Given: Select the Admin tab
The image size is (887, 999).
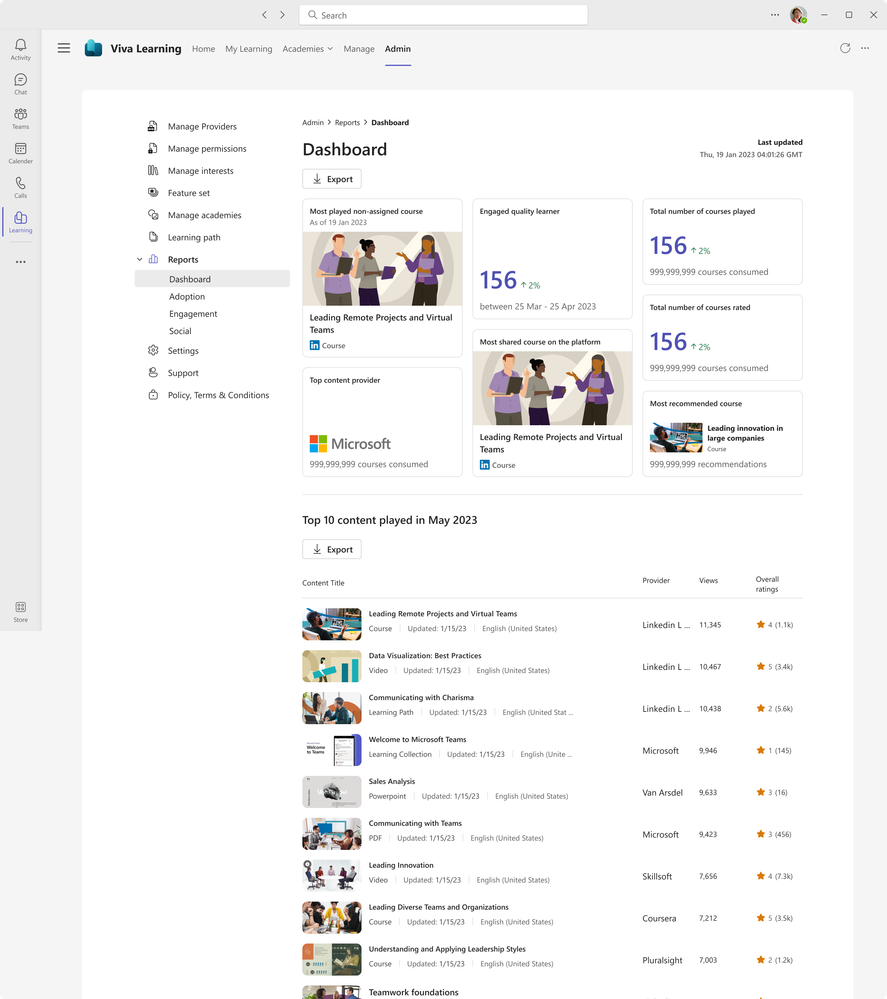Looking at the screenshot, I should (398, 48).
